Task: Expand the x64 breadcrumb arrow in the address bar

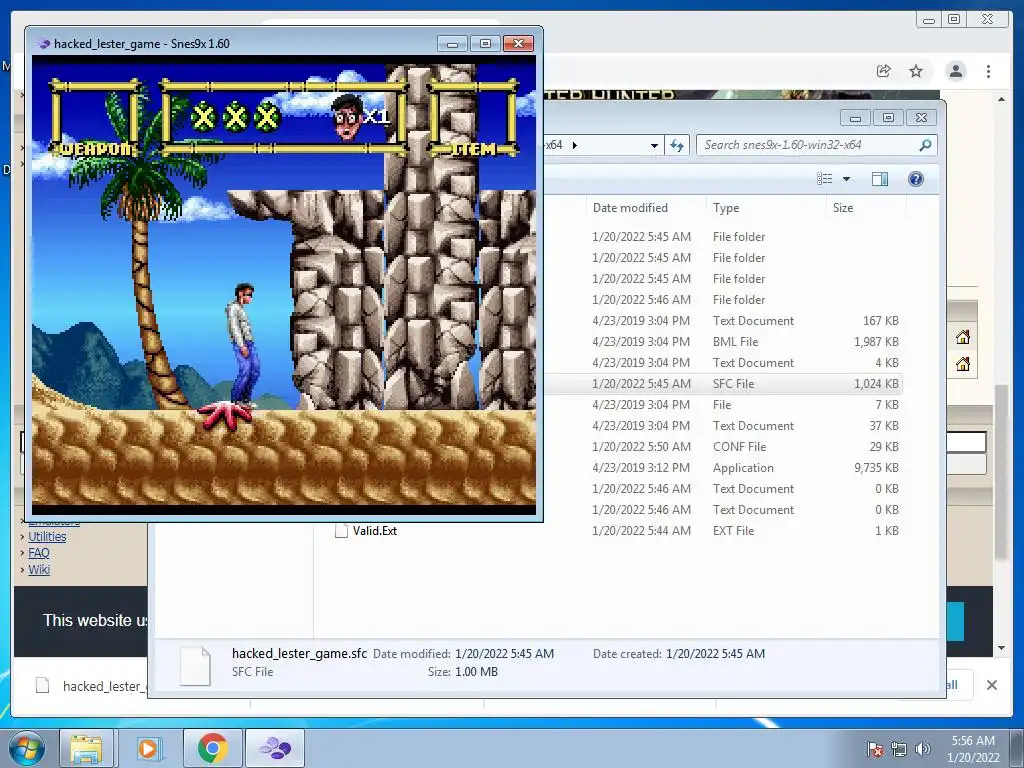Action: tap(575, 145)
